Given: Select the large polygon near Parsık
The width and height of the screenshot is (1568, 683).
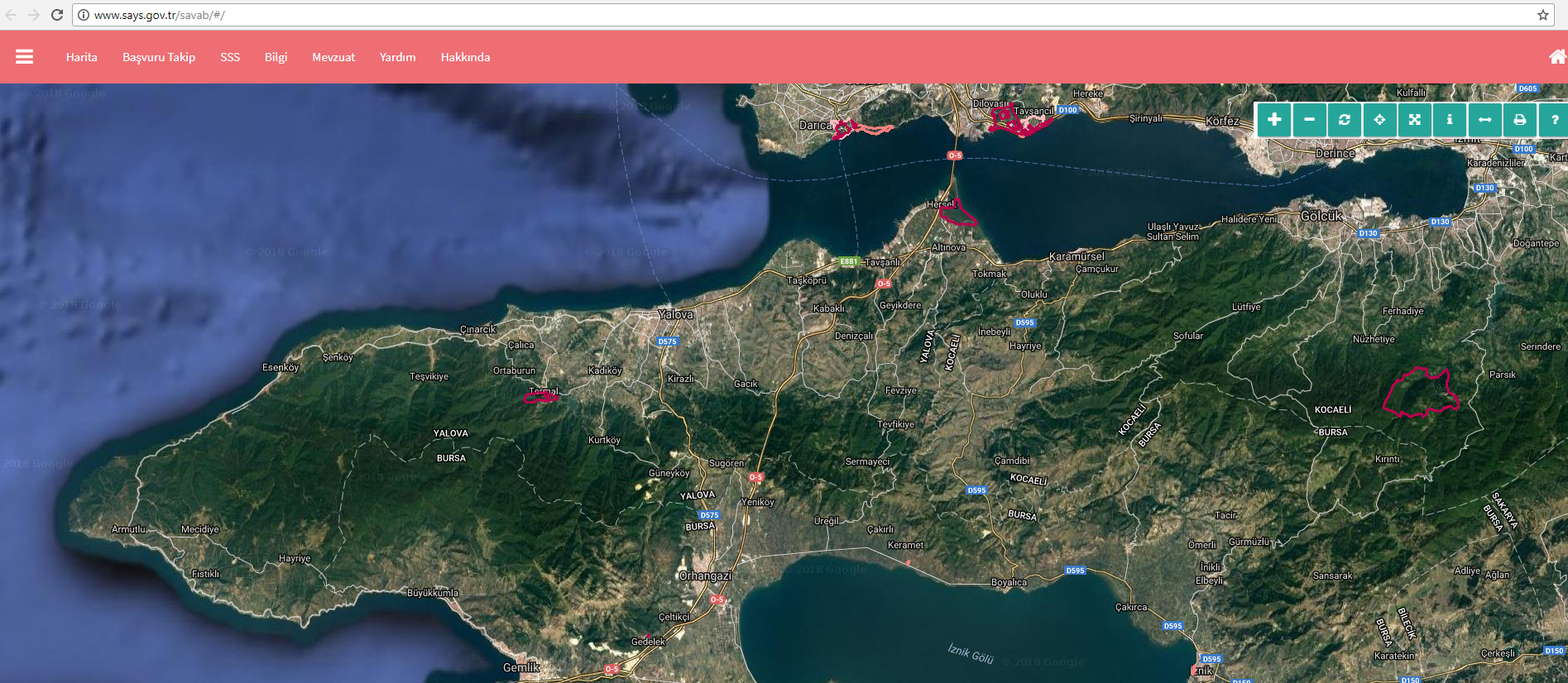Looking at the screenshot, I should (x=1420, y=393).
